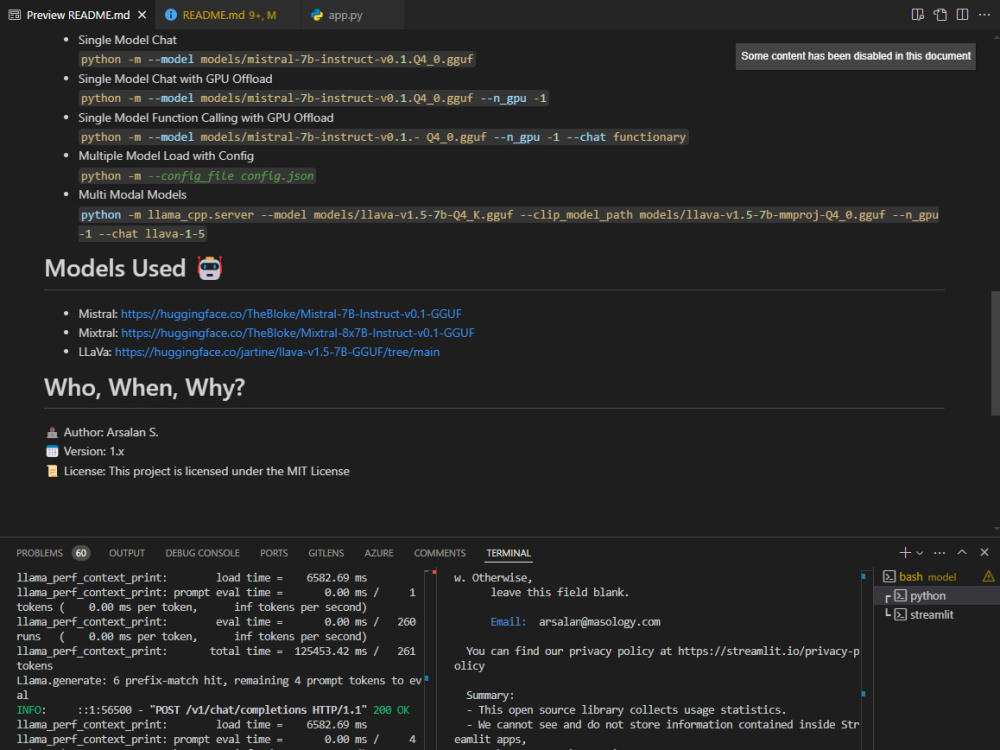Screen dimensions: 1000x750
Task: Select the Terminal panel tab
Action: (508, 553)
